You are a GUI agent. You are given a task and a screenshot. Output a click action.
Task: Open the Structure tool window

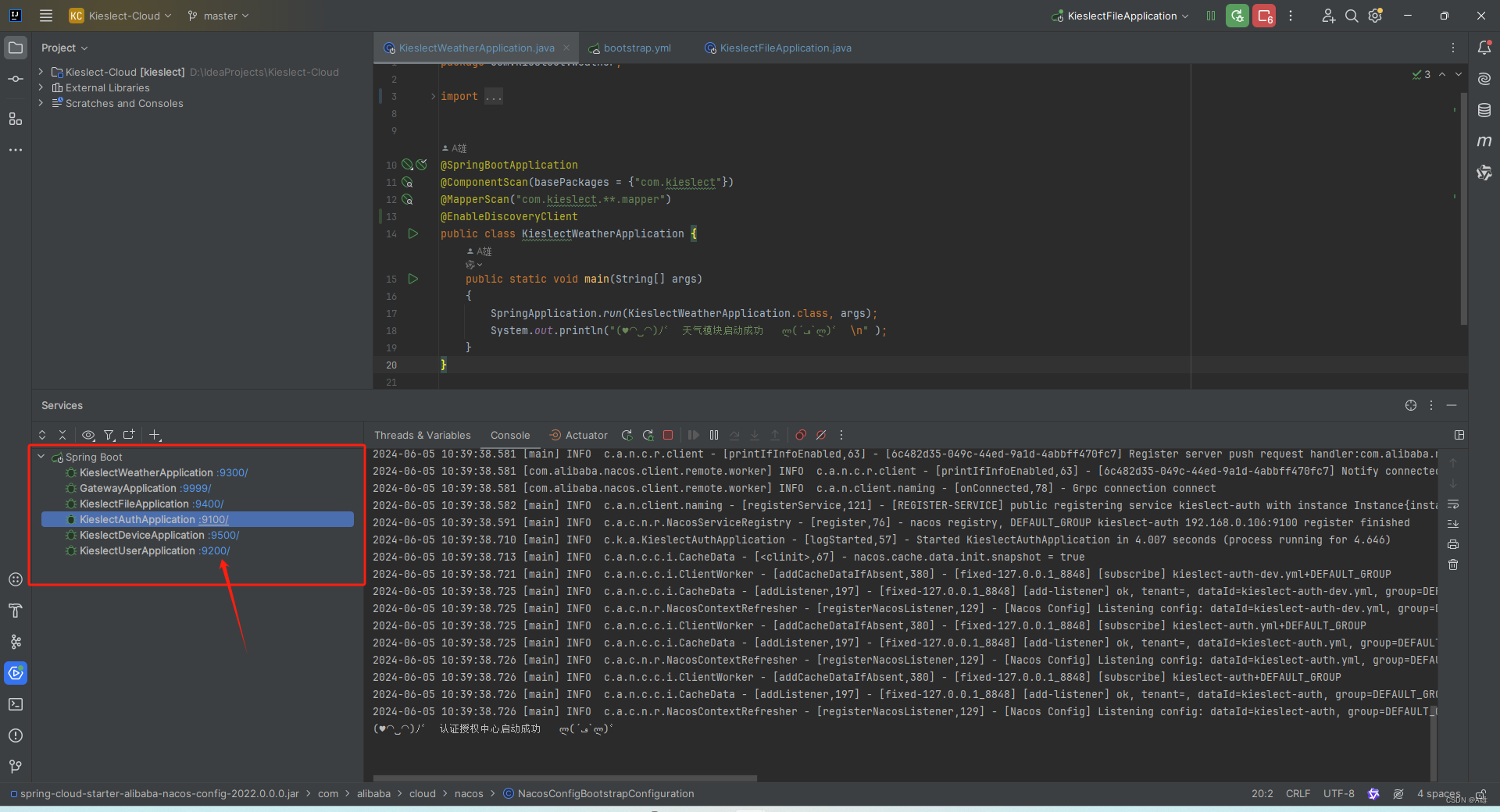coord(16,119)
